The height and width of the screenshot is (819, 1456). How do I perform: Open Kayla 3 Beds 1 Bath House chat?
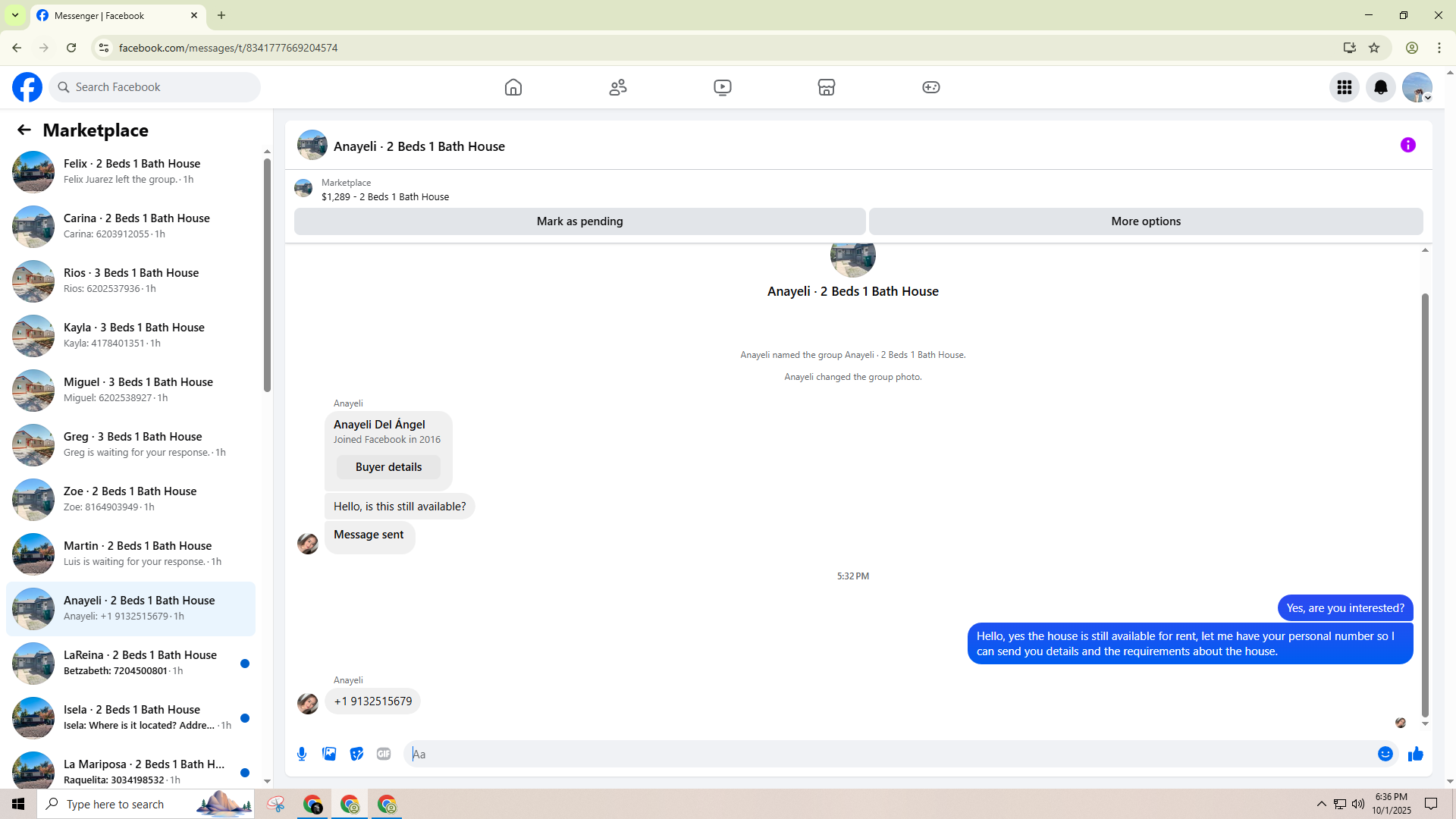click(x=130, y=335)
